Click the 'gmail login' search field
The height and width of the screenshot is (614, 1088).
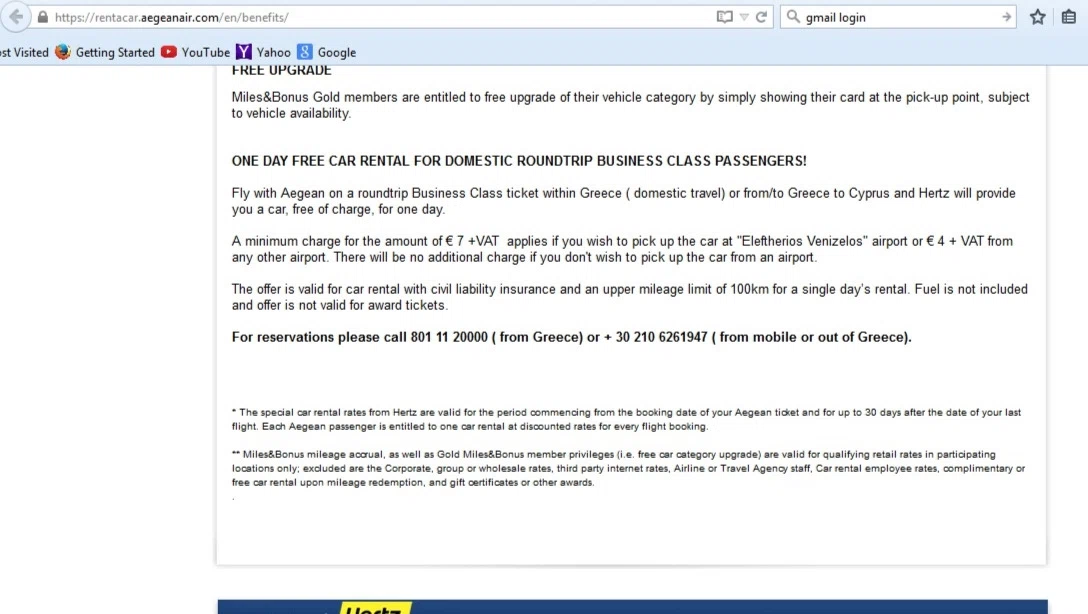(899, 17)
